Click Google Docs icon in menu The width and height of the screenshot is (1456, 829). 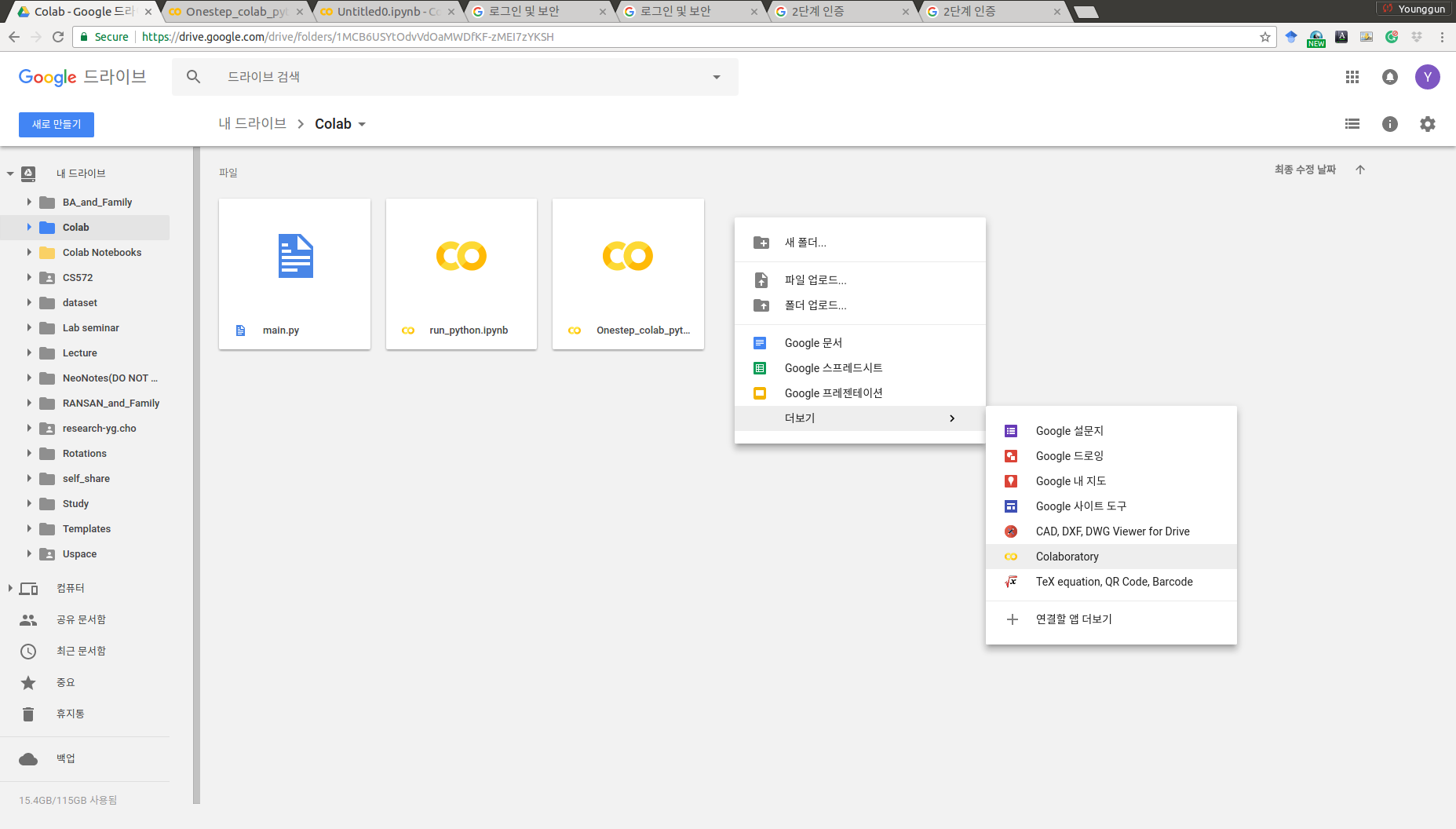tap(760, 343)
